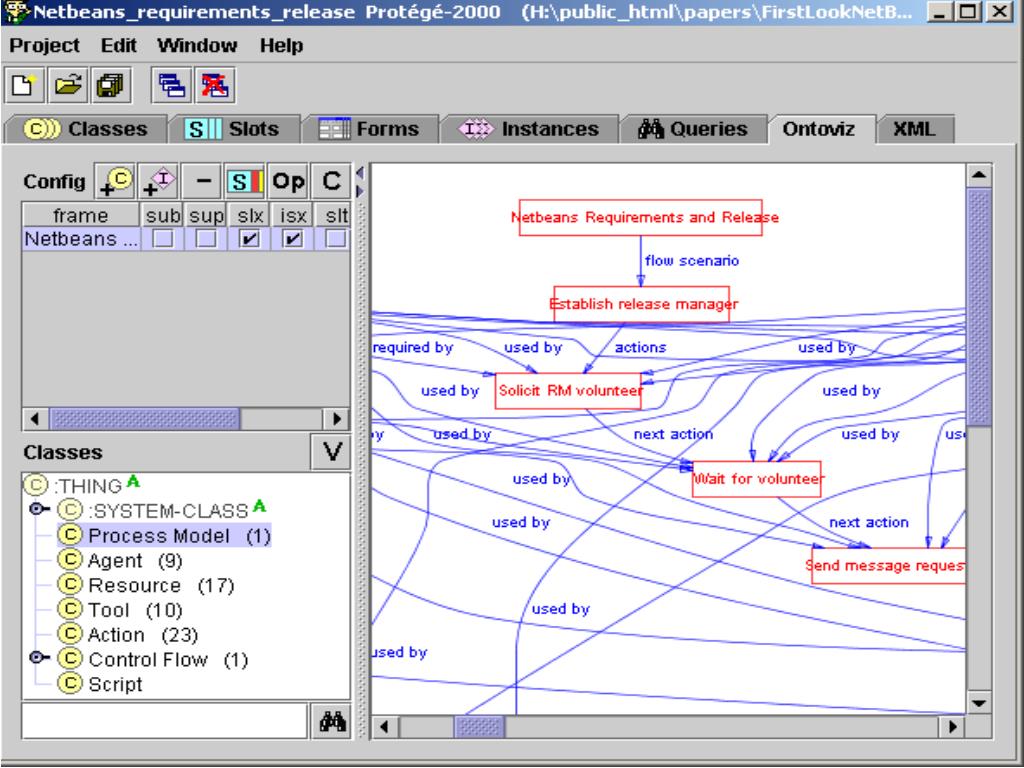Screen dimensions: 1024x768
Task: Click graph horizontal scrollbar thumb
Action: [479, 726]
